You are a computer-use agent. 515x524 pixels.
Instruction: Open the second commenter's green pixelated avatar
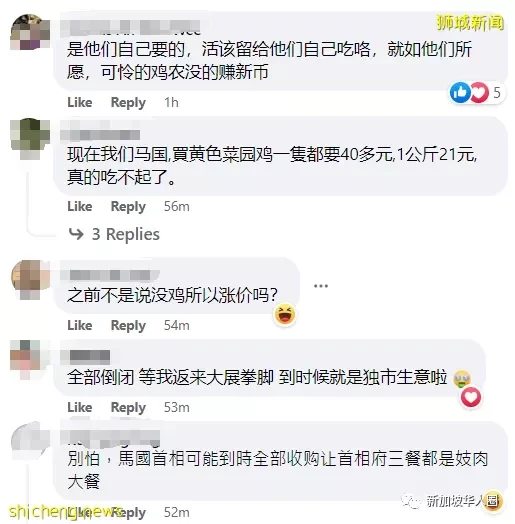(x=30, y=139)
